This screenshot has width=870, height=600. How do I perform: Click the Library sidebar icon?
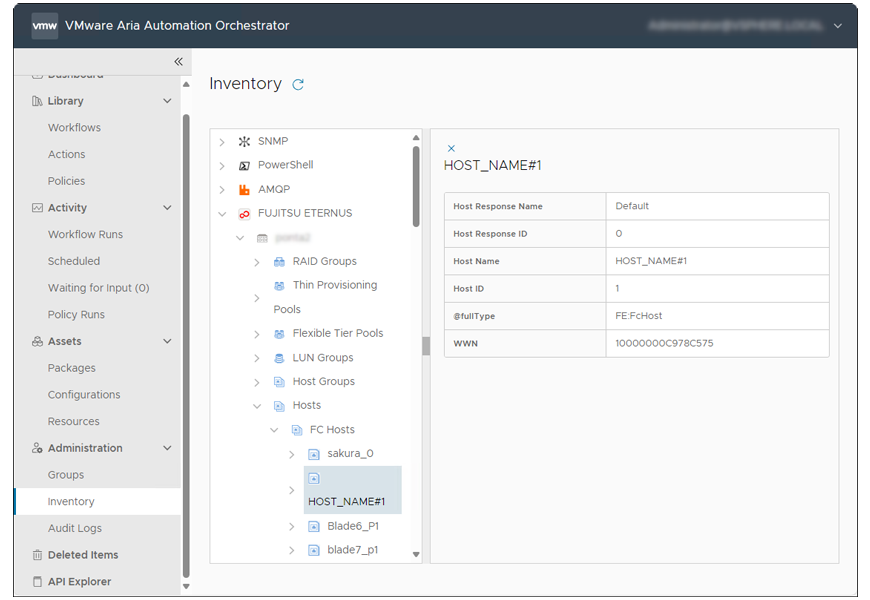[37, 101]
